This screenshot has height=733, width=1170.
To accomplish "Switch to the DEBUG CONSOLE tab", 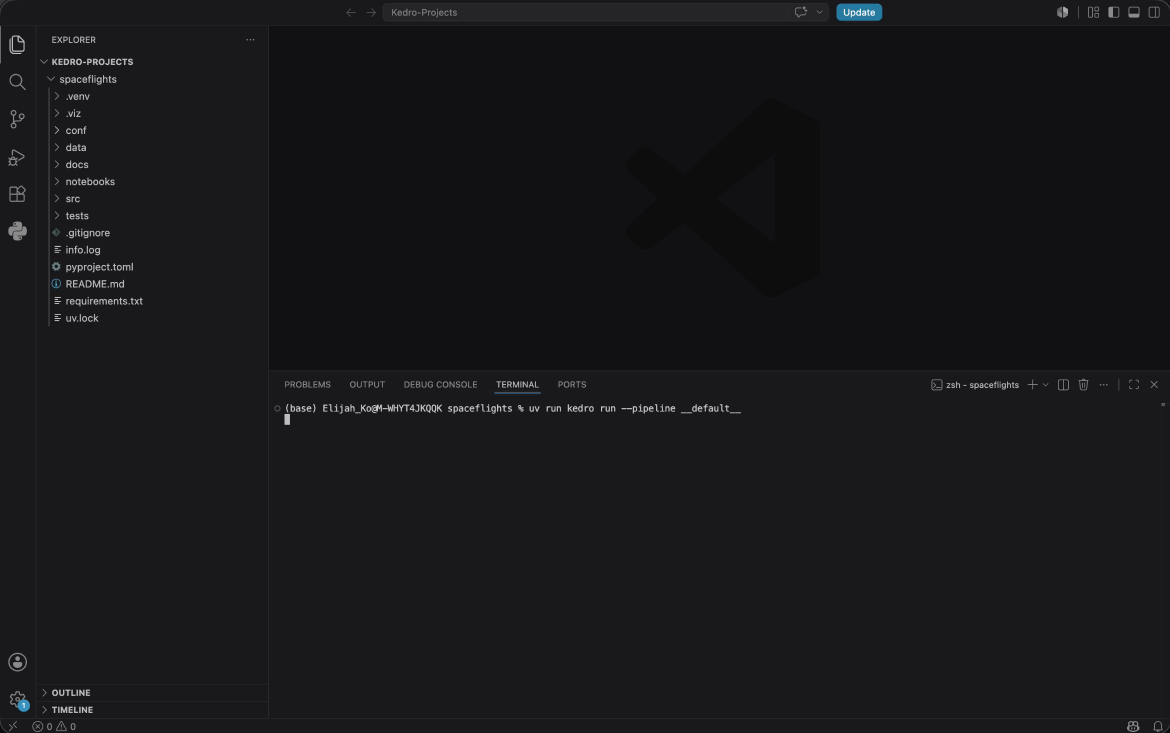I will click(440, 384).
